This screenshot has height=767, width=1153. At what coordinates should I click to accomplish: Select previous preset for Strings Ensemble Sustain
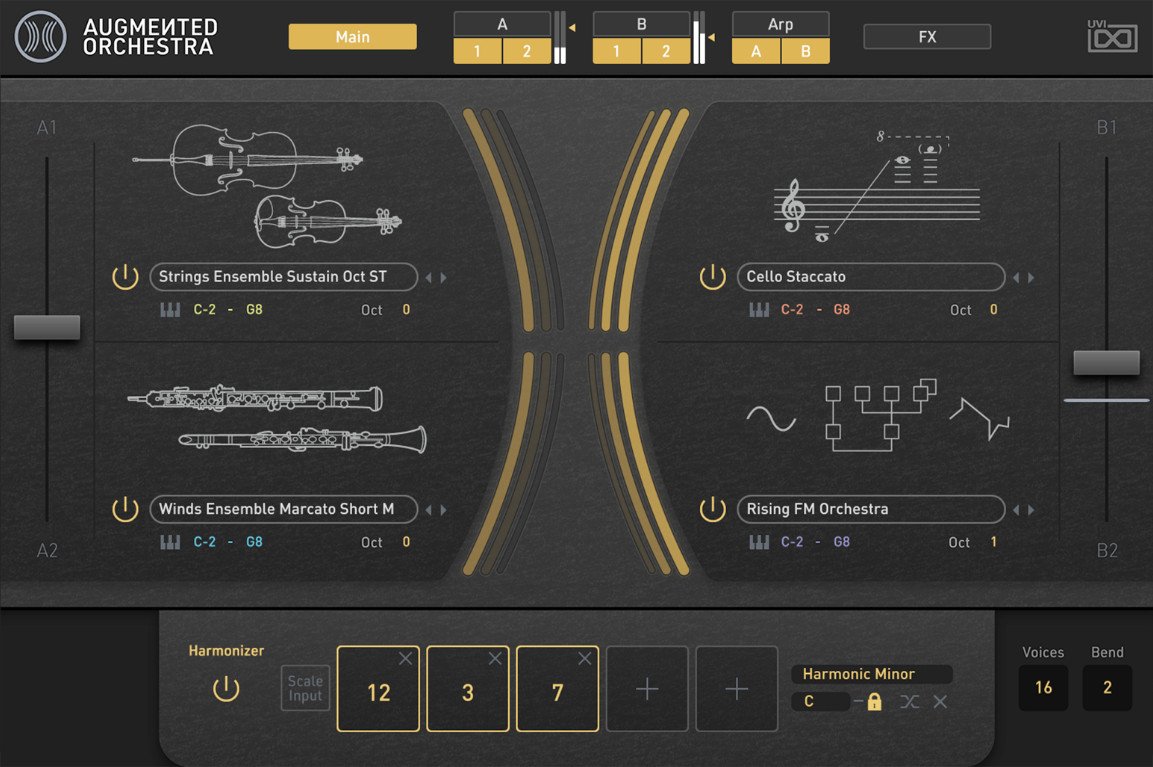click(x=428, y=278)
